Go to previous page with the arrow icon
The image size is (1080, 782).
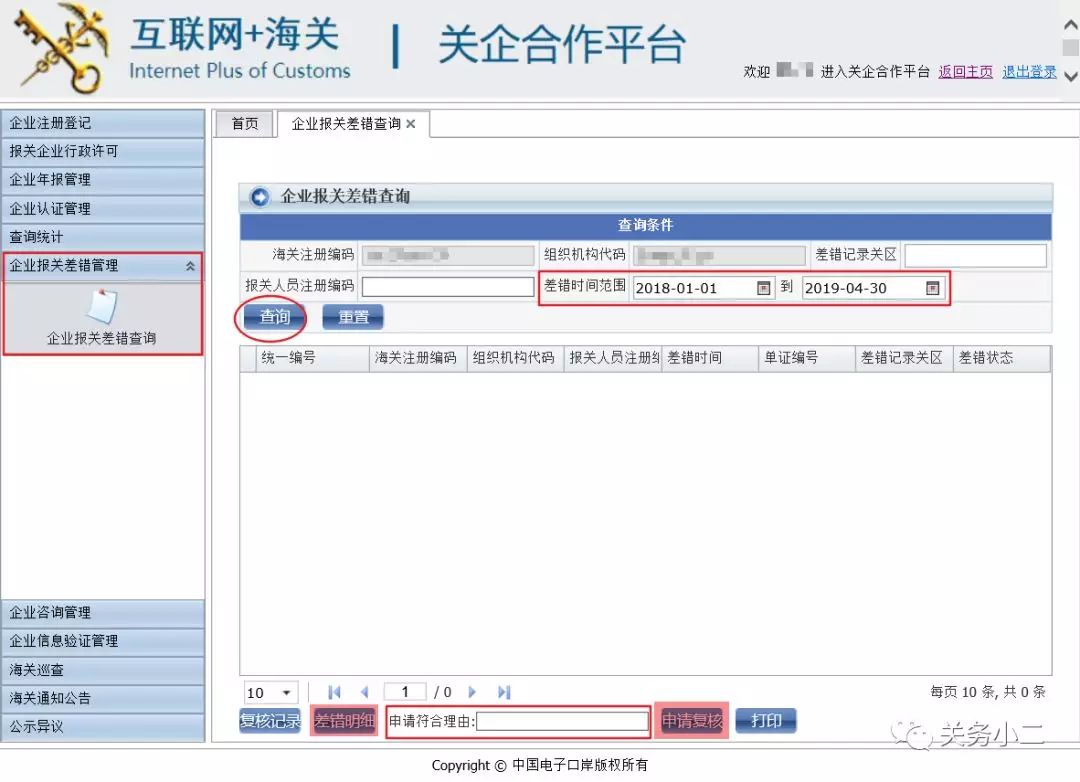[x=364, y=691]
